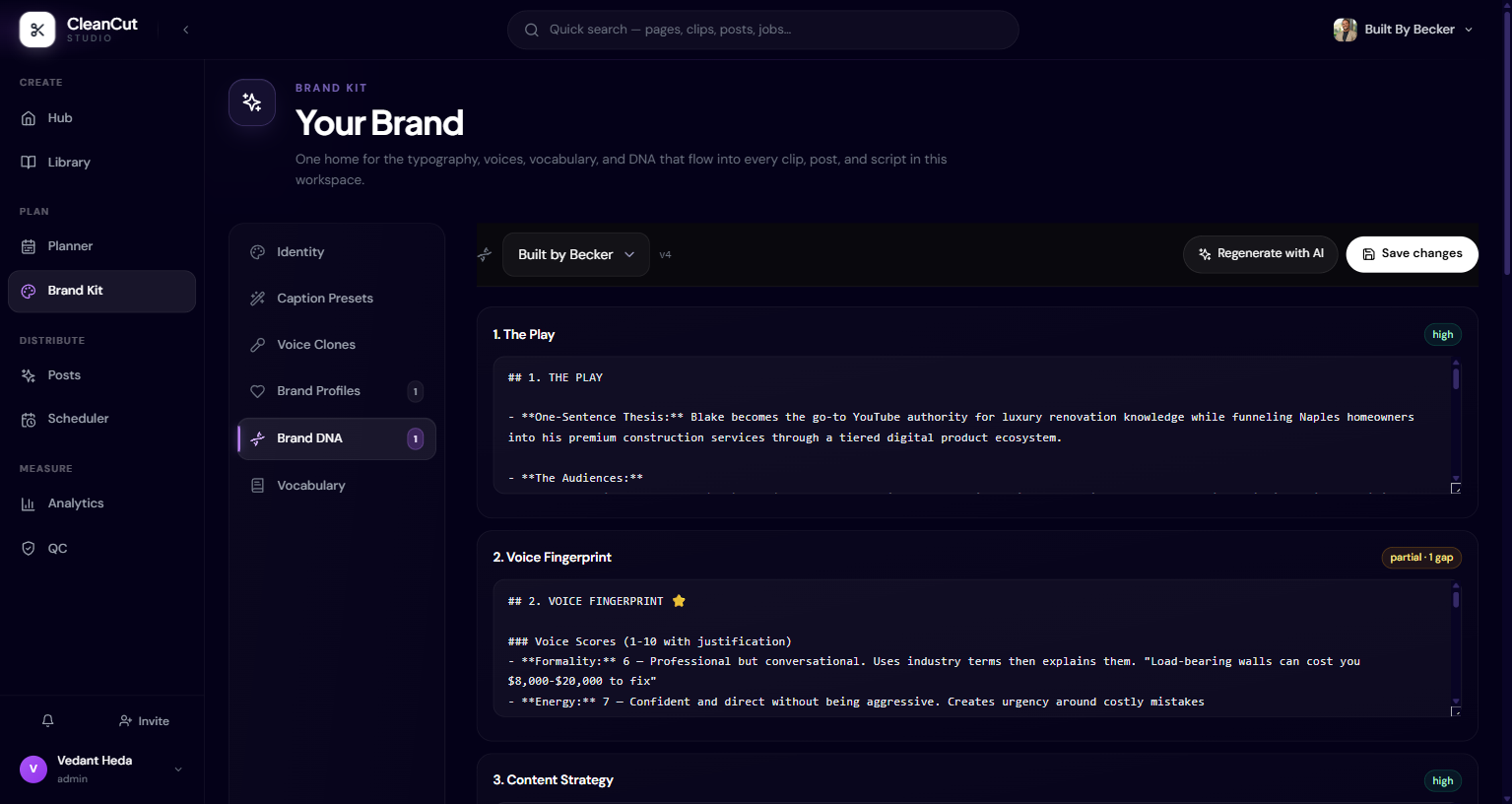
Task: Click the Brand DNA count badge
Action: click(x=416, y=438)
